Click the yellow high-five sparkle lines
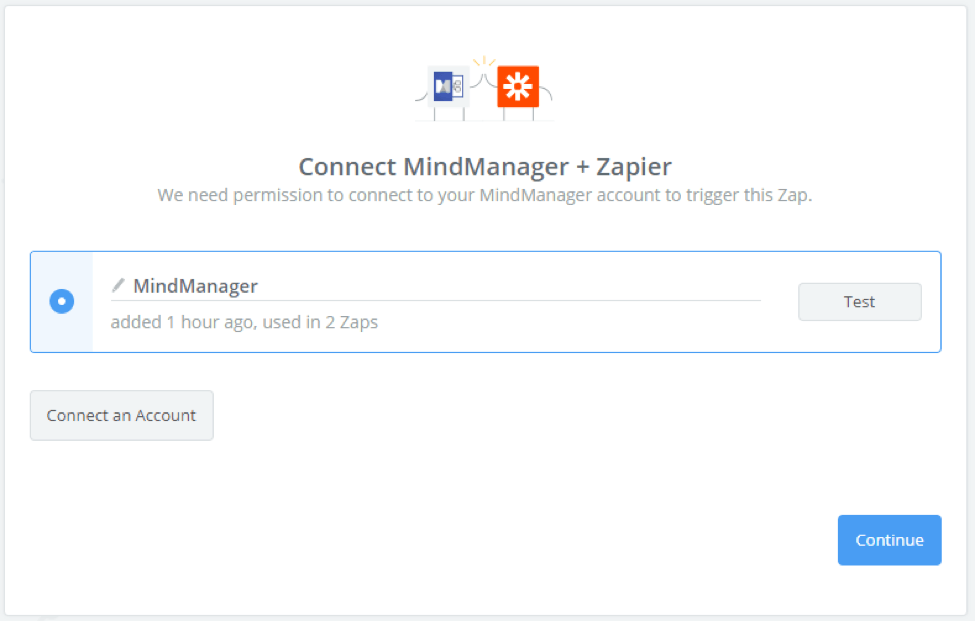This screenshot has width=975, height=621. 484,62
